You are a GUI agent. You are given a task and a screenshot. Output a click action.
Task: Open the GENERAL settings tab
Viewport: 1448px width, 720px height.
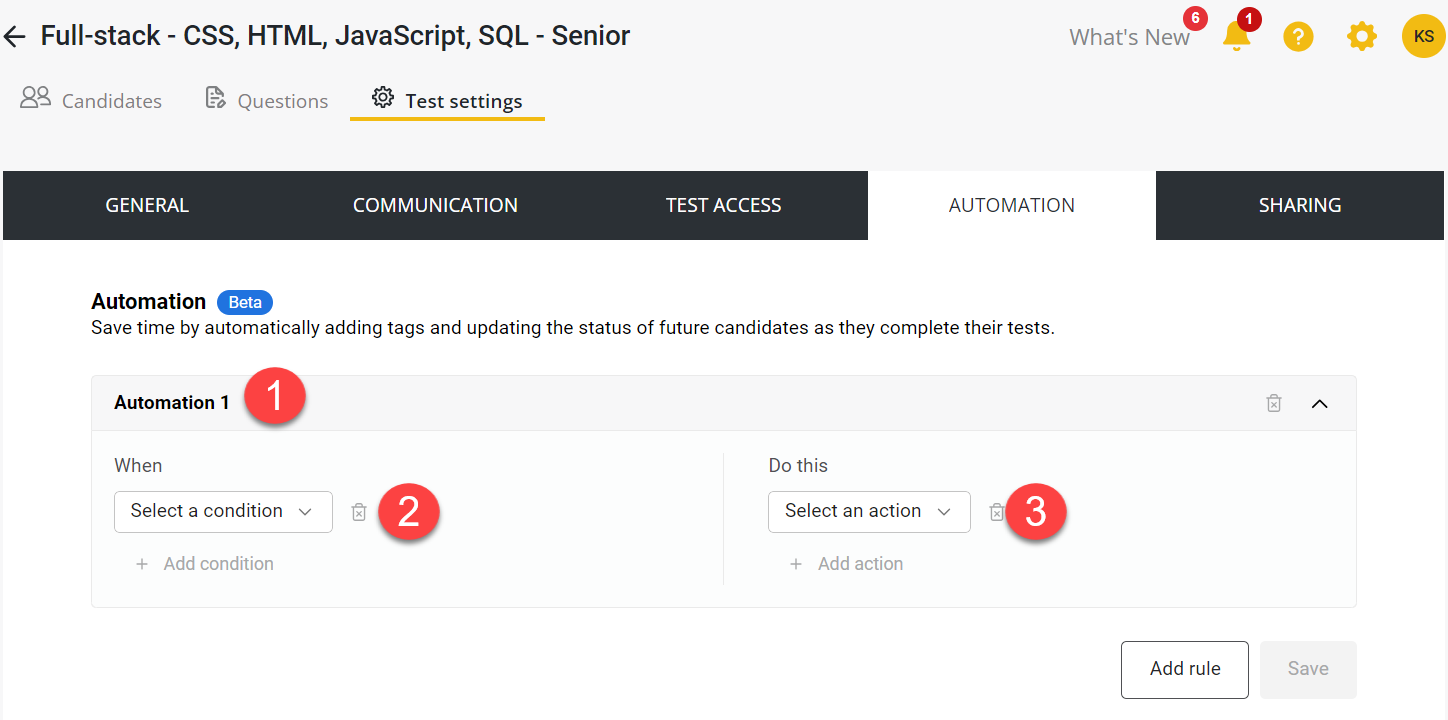[x=147, y=206]
